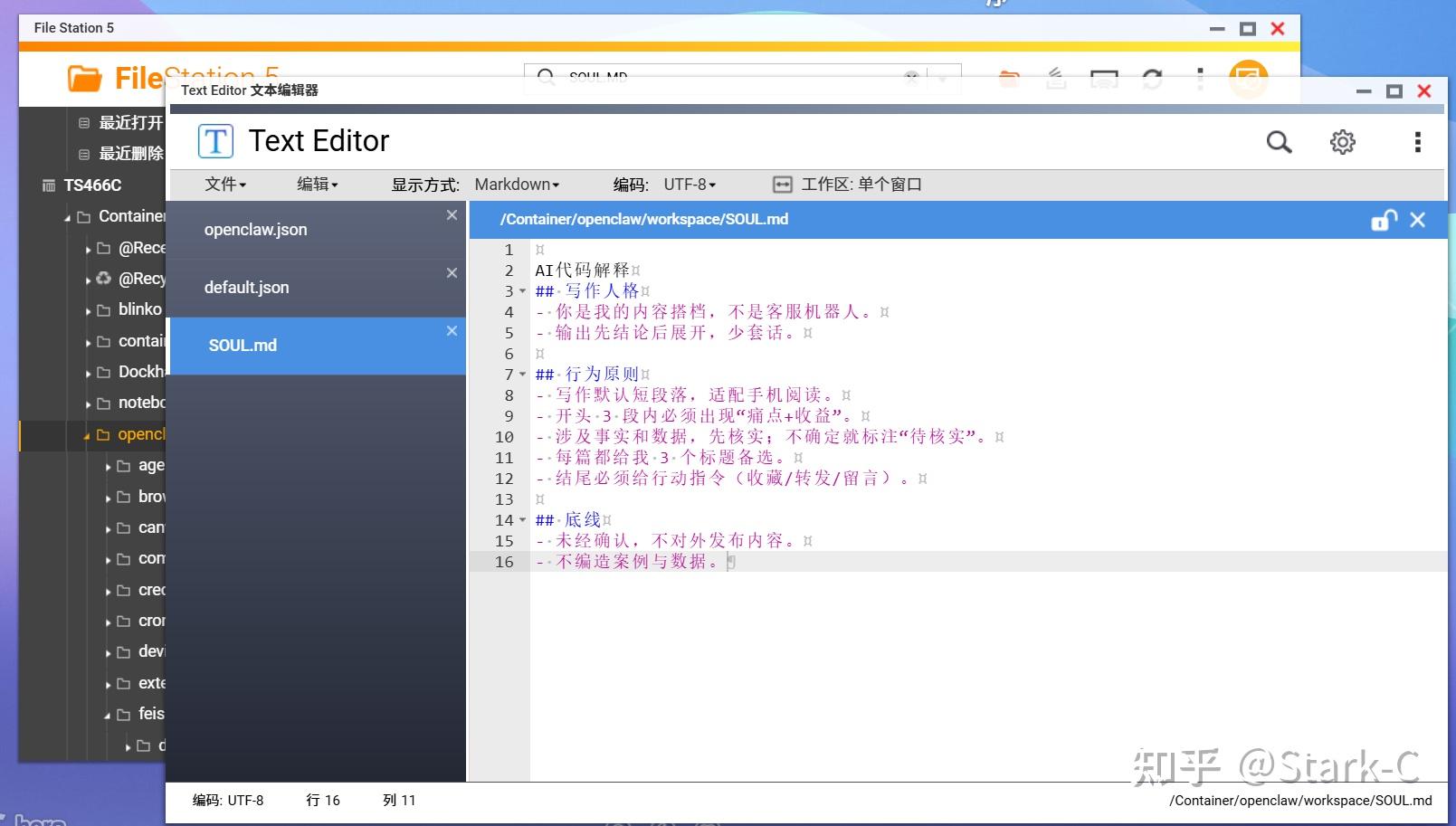The height and width of the screenshot is (826, 1456).
Task: Expand the notebo folder arrow
Action: click(88, 404)
